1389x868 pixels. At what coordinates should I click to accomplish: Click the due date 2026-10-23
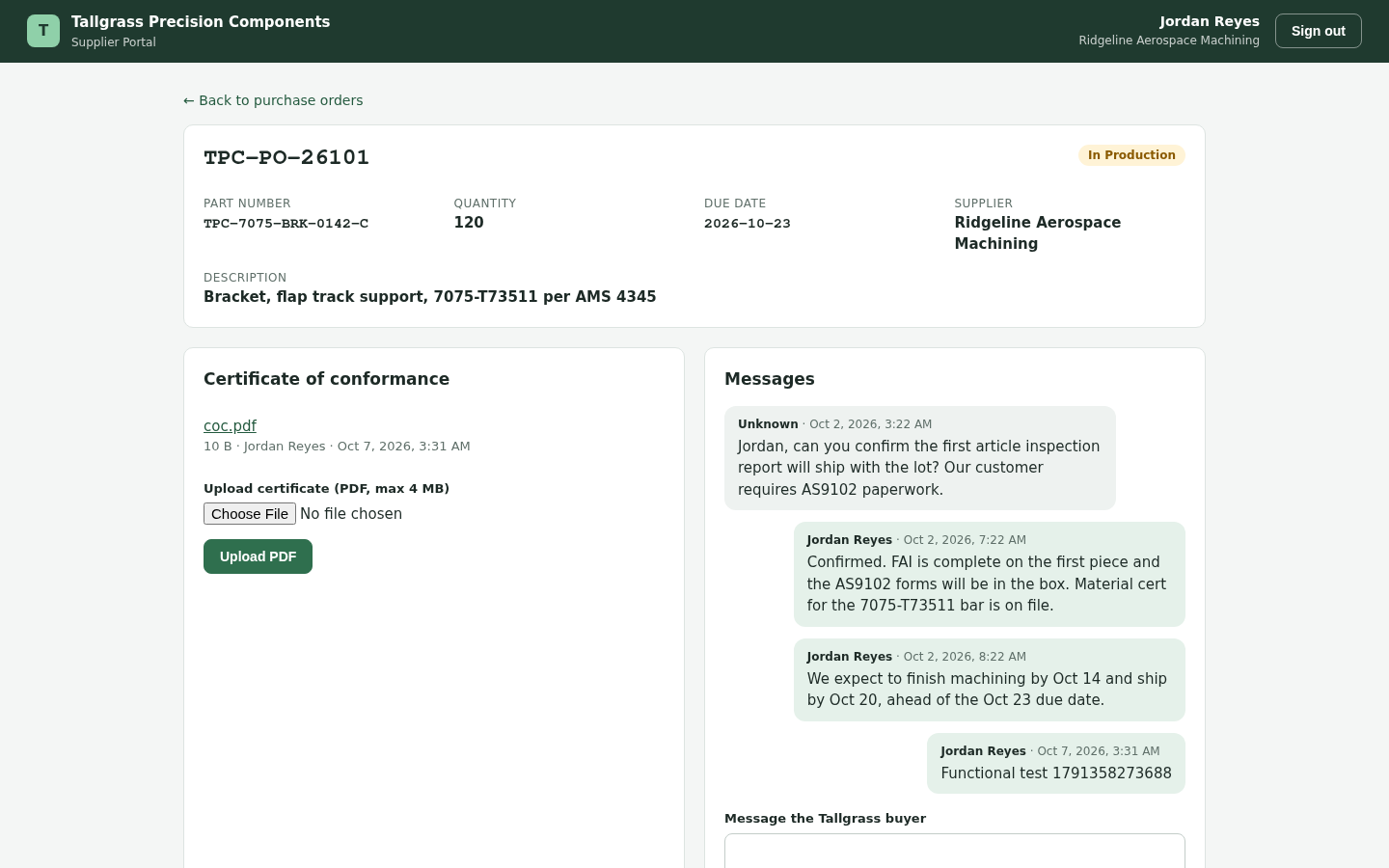click(x=748, y=224)
